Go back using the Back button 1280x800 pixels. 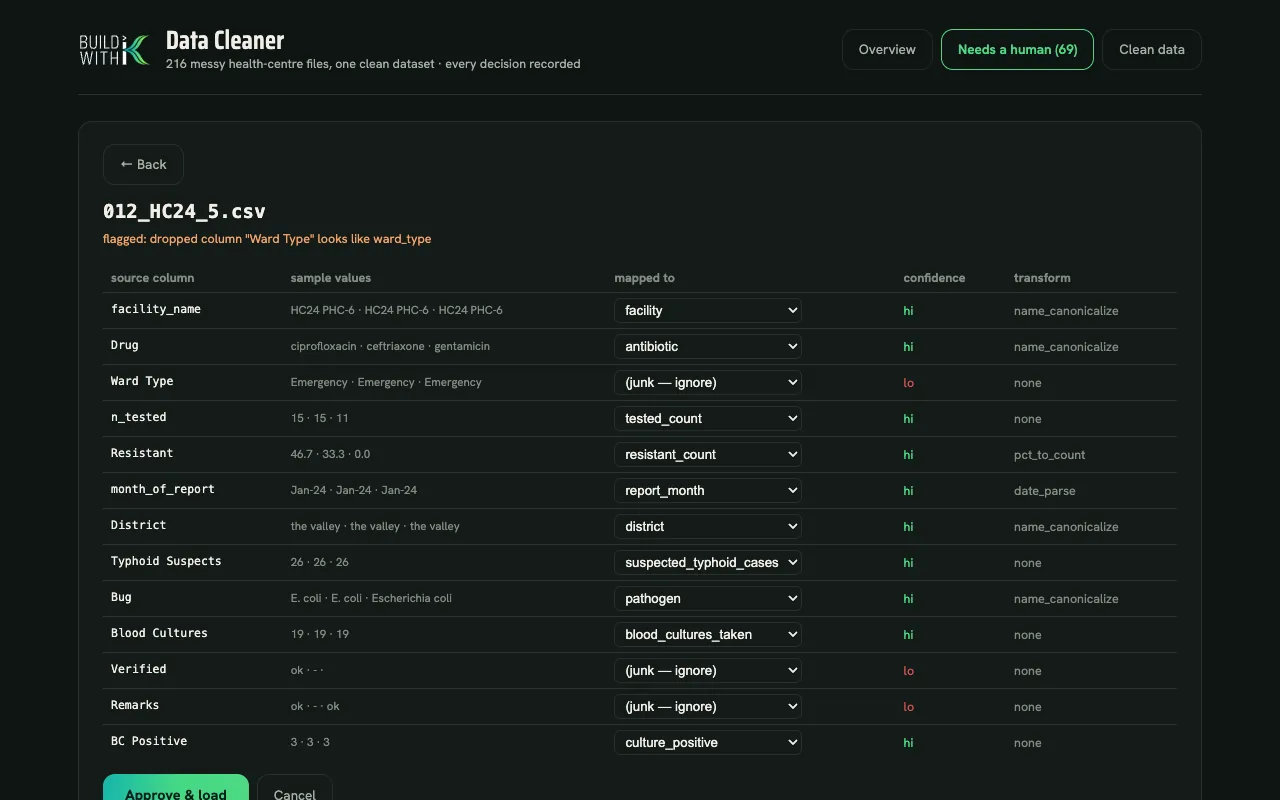[x=143, y=164]
